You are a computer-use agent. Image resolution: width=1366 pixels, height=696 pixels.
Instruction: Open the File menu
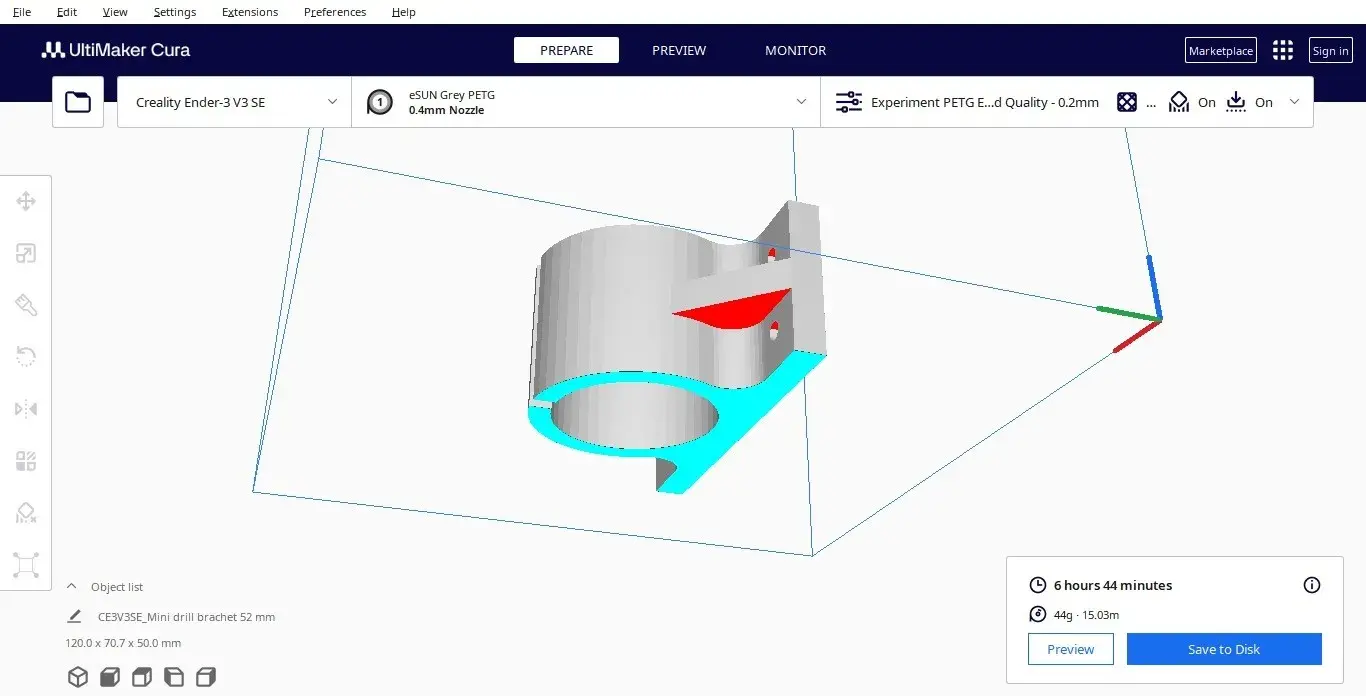(22, 12)
